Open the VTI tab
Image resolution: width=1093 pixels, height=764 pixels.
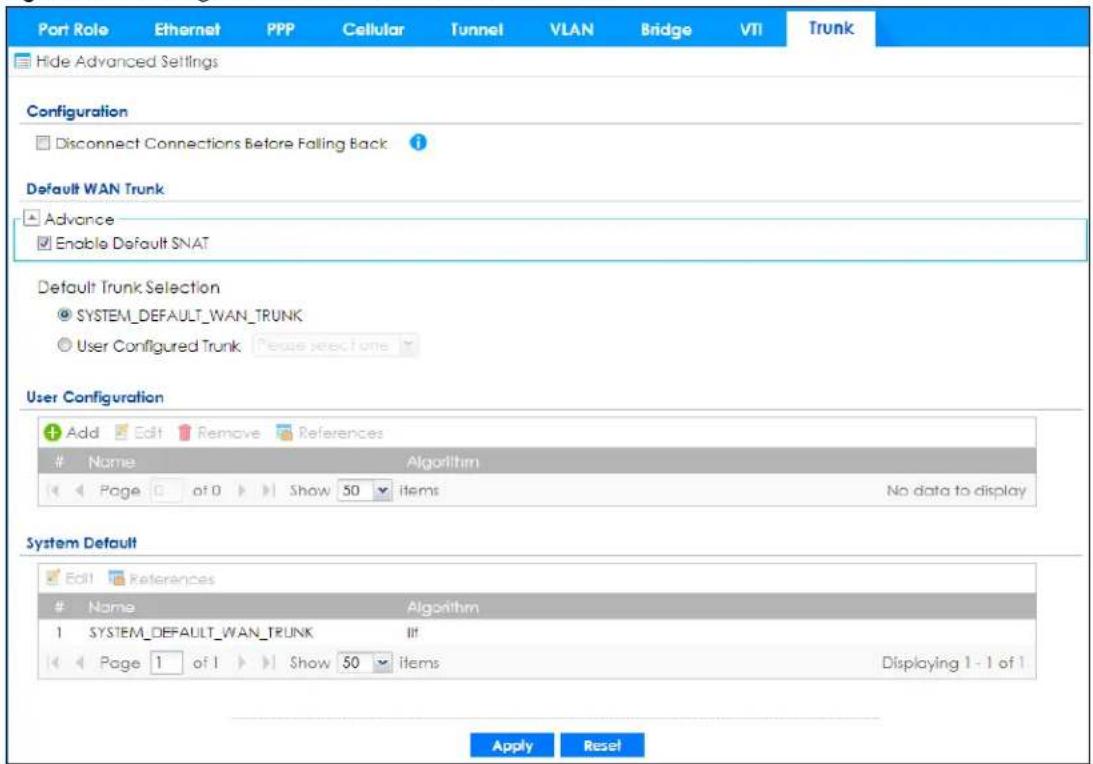751,29
